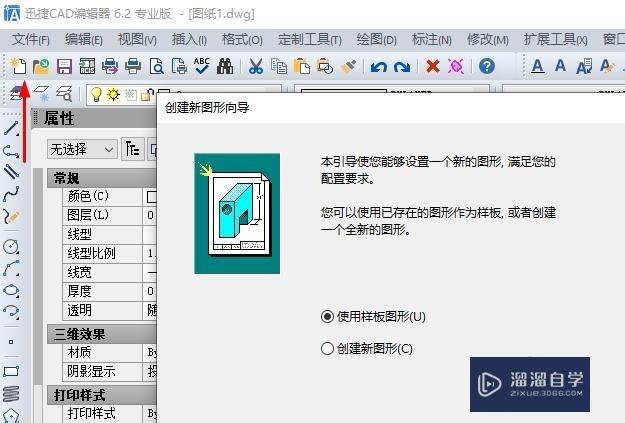
Task: Open the 格式(O) menu
Action: (x=242, y=40)
